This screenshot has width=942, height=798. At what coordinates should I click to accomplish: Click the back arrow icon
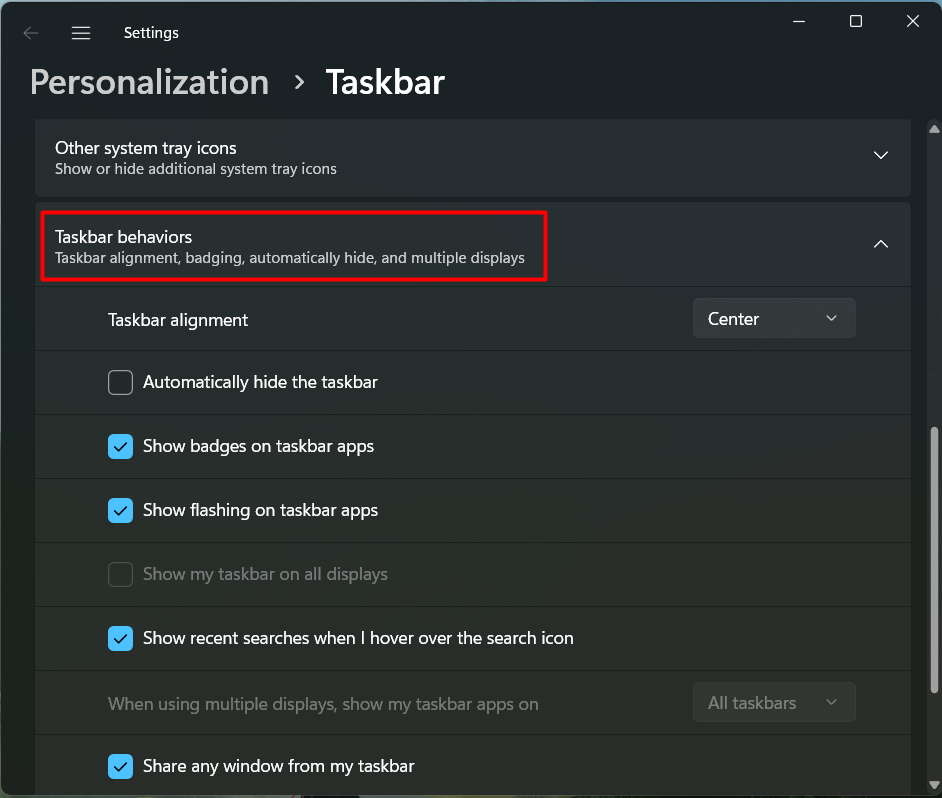[x=31, y=33]
